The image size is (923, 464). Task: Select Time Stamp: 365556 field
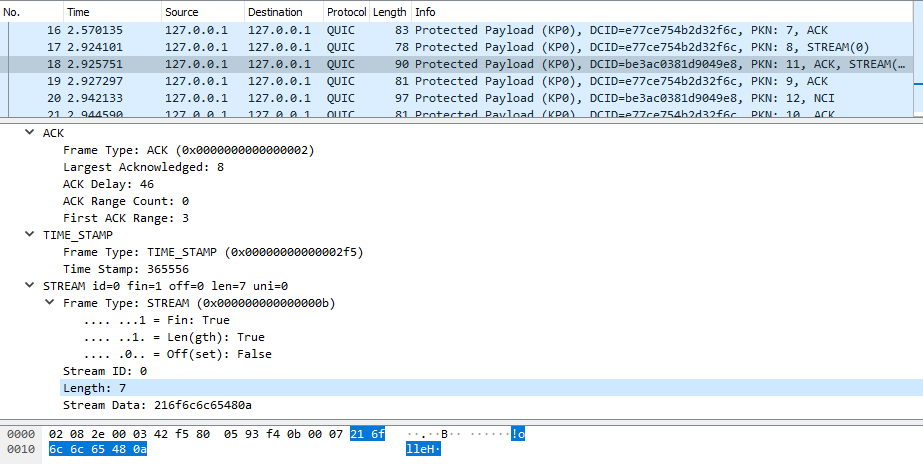coord(126,269)
